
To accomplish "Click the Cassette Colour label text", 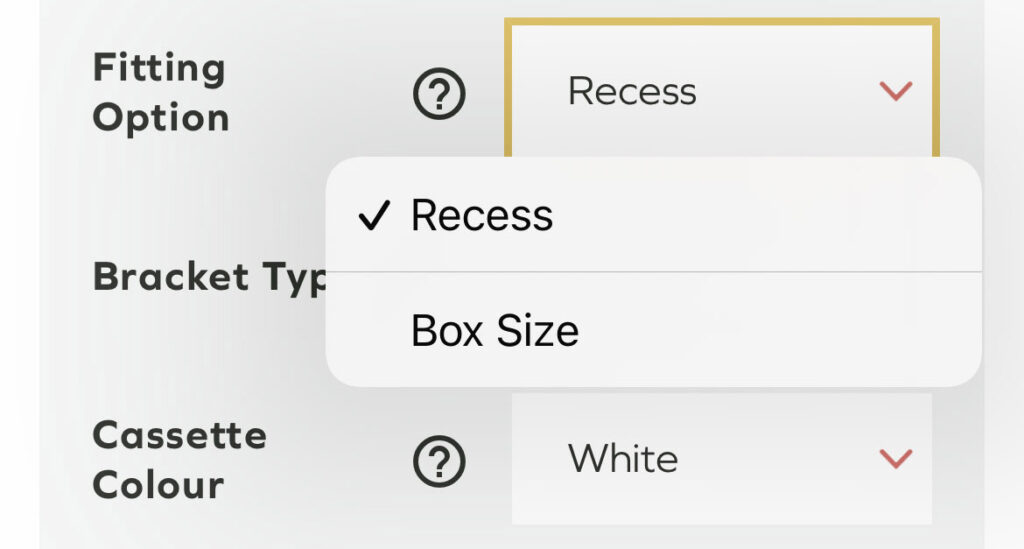I will 180,461.
